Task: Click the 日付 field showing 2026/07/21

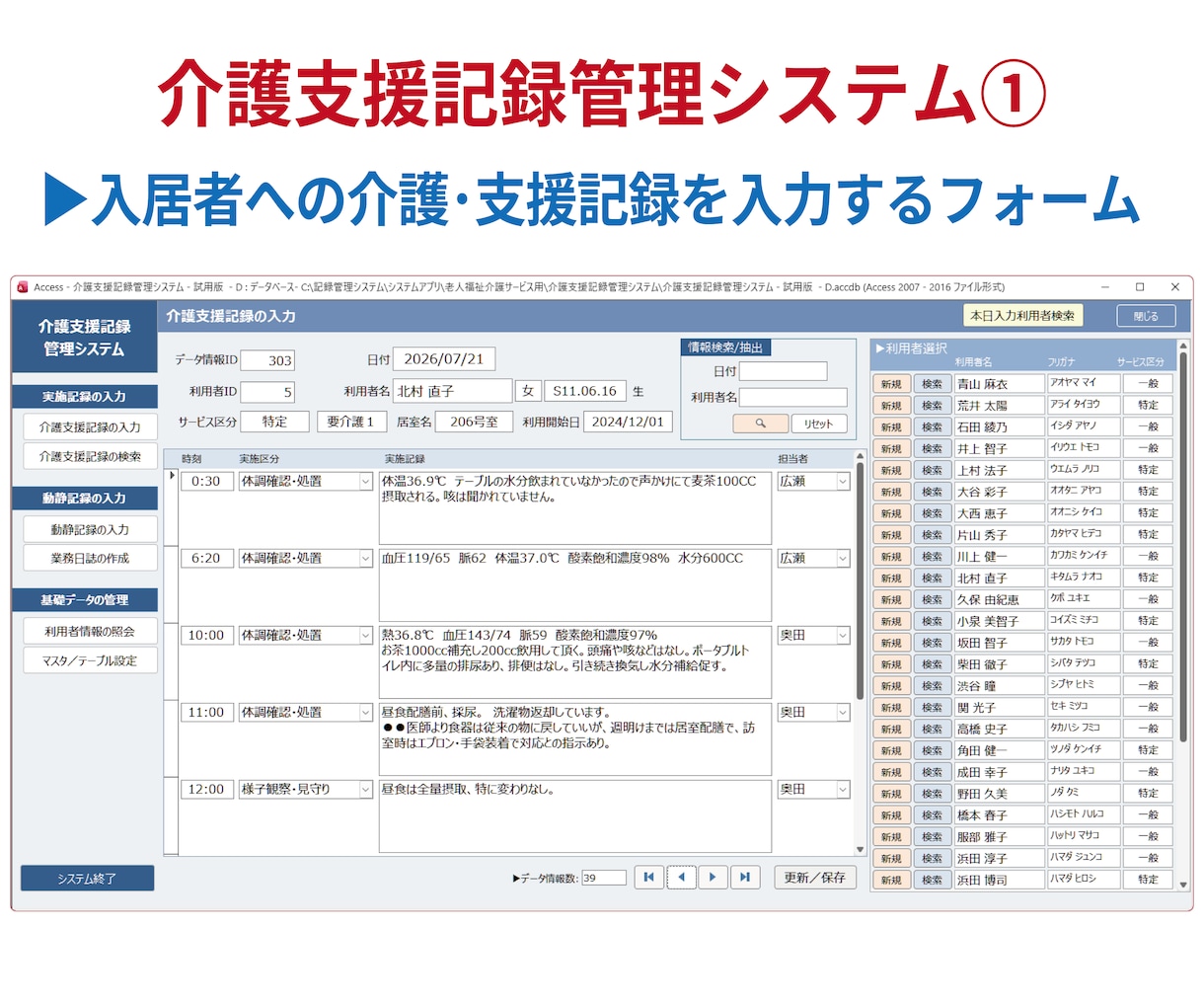Action: pos(444,359)
